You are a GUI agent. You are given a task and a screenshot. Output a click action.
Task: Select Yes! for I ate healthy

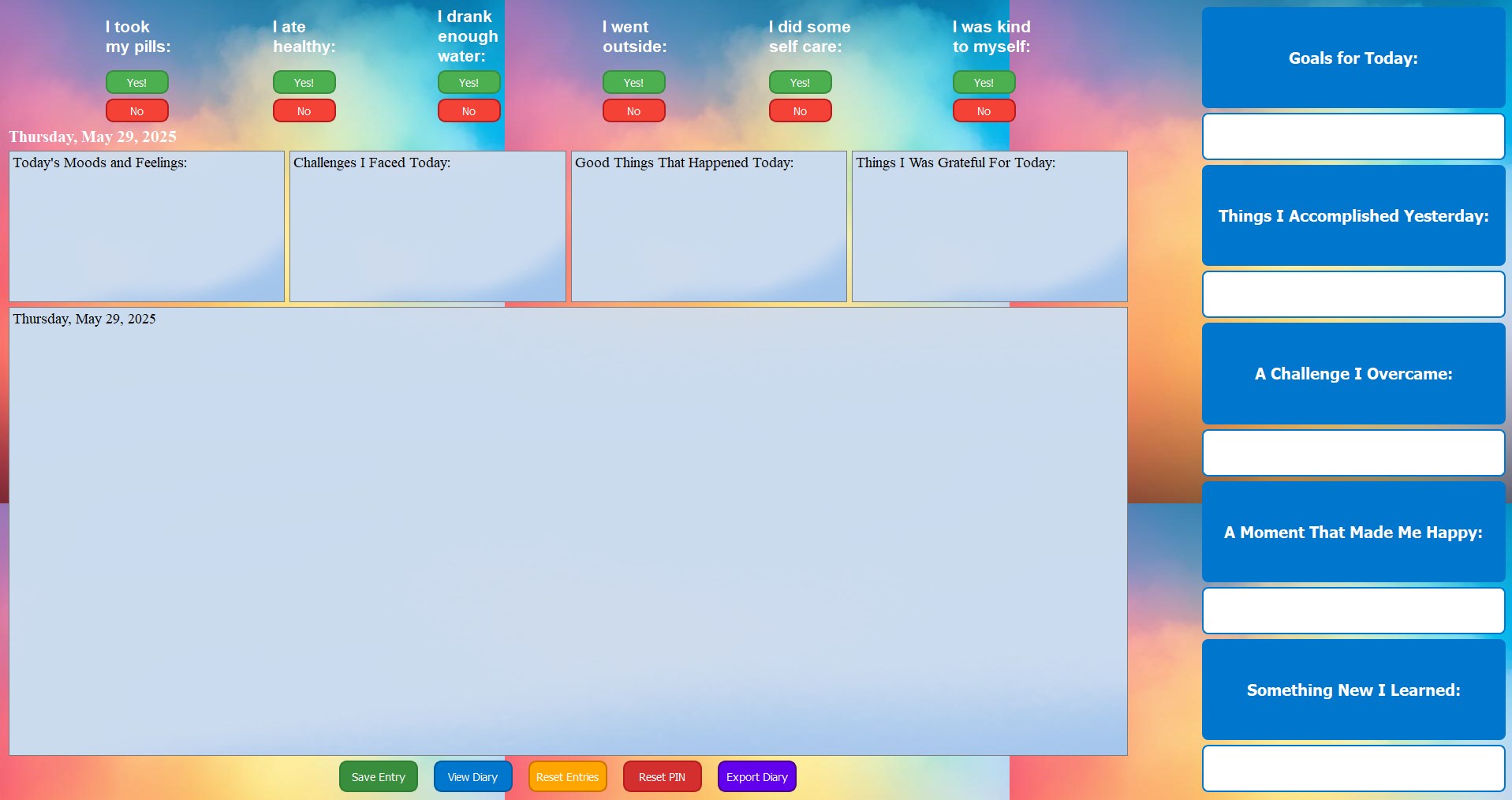click(x=304, y=82)
